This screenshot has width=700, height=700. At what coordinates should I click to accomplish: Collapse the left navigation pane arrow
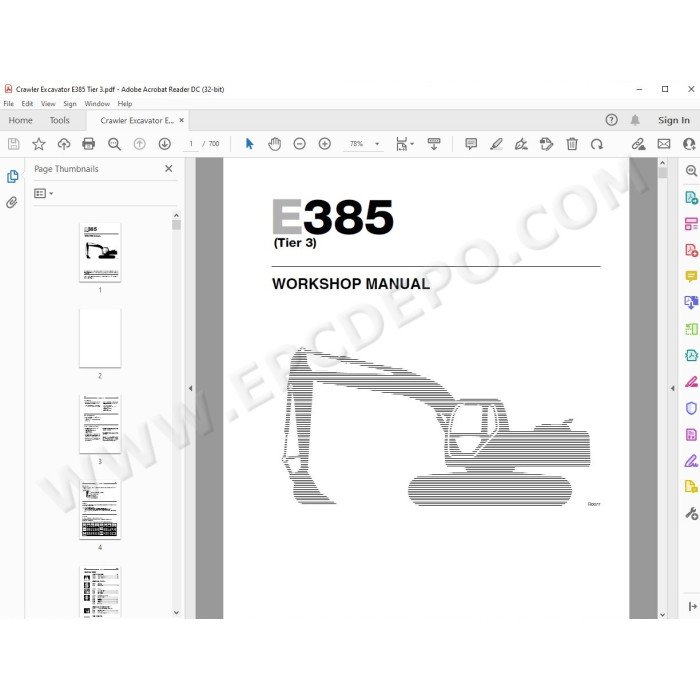click(190, 388)
